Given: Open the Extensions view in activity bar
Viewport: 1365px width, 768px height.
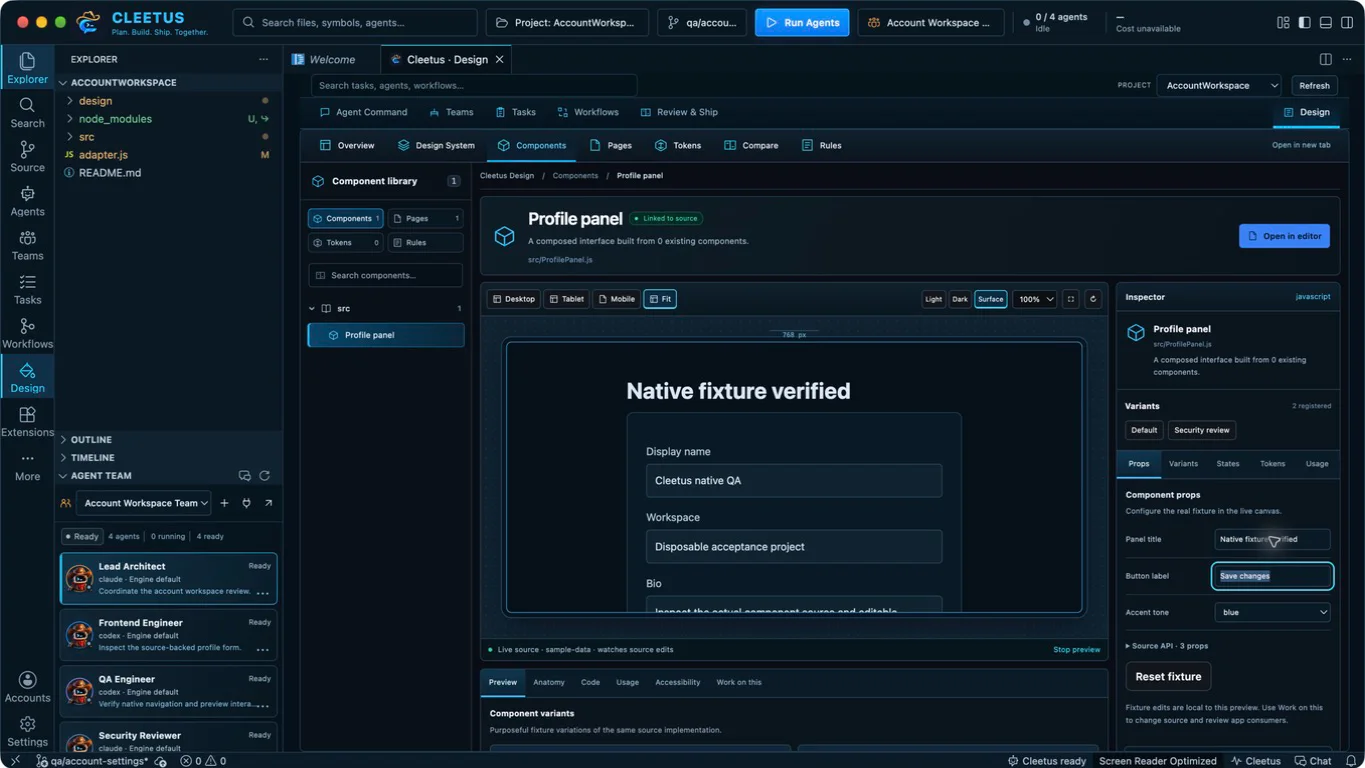Looking at the screenshot, I should click(x=27, y=421).
